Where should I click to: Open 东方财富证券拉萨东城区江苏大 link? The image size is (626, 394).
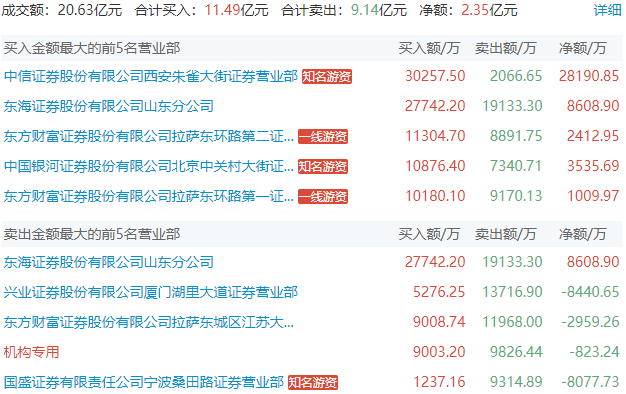tap(149, 322)
